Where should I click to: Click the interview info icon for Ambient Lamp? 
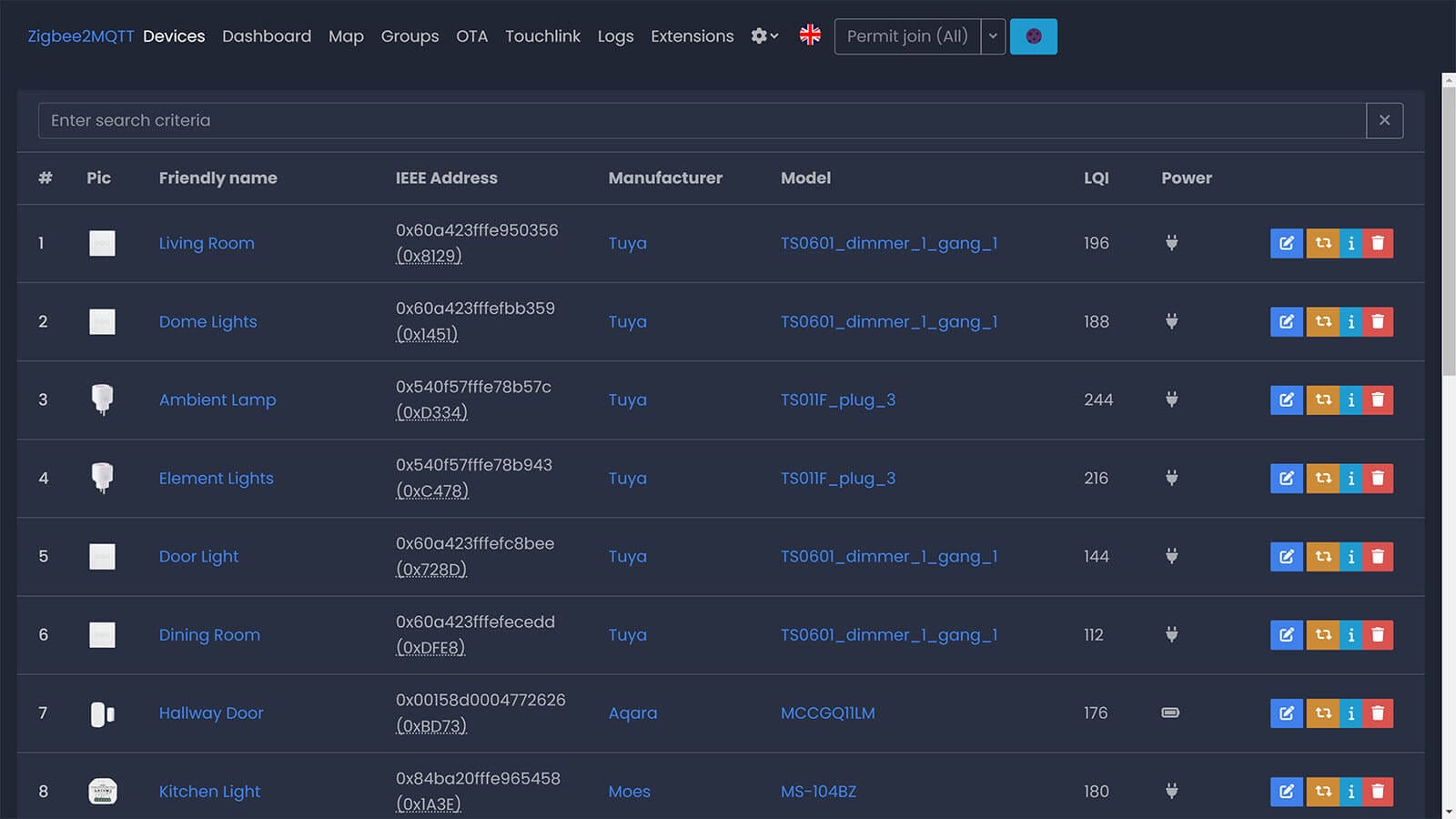click(x=1350, y=399)
